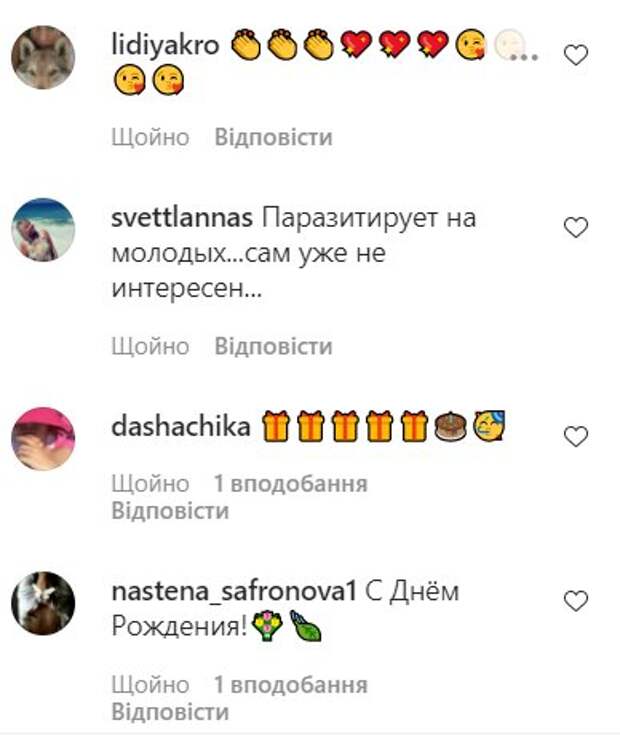Image resolution: width=620 pixels, height=736 pixels.
Task: Go to the lidiyakro username profile
Action: pyautogui.click(x=165, y=46)
